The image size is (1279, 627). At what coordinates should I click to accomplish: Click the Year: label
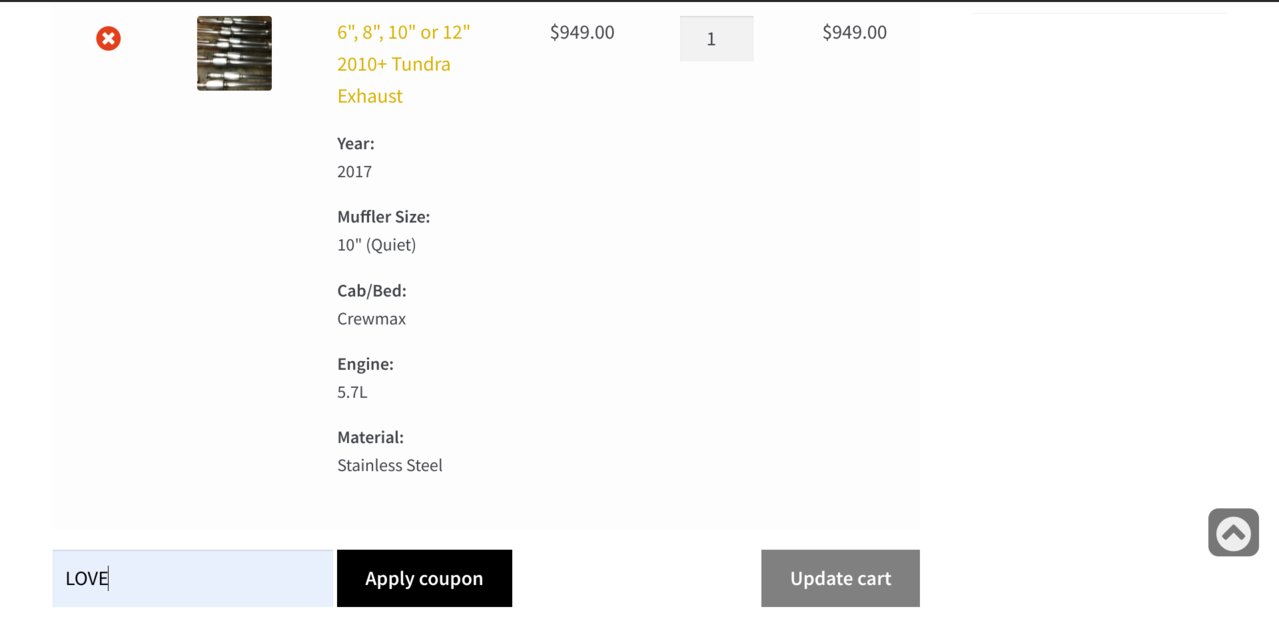tap(356, 143)
